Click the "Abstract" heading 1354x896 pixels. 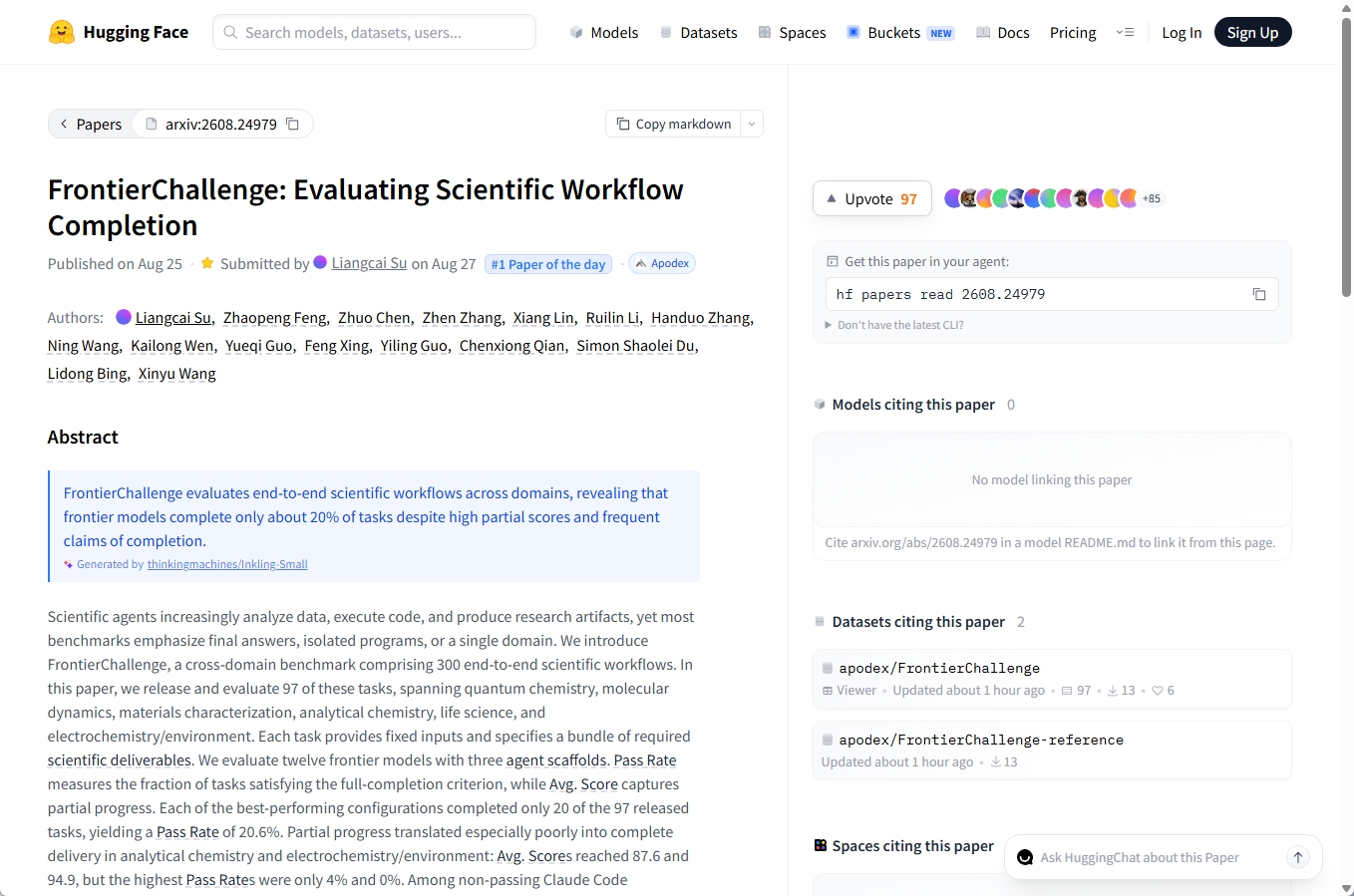coord(83,437)
